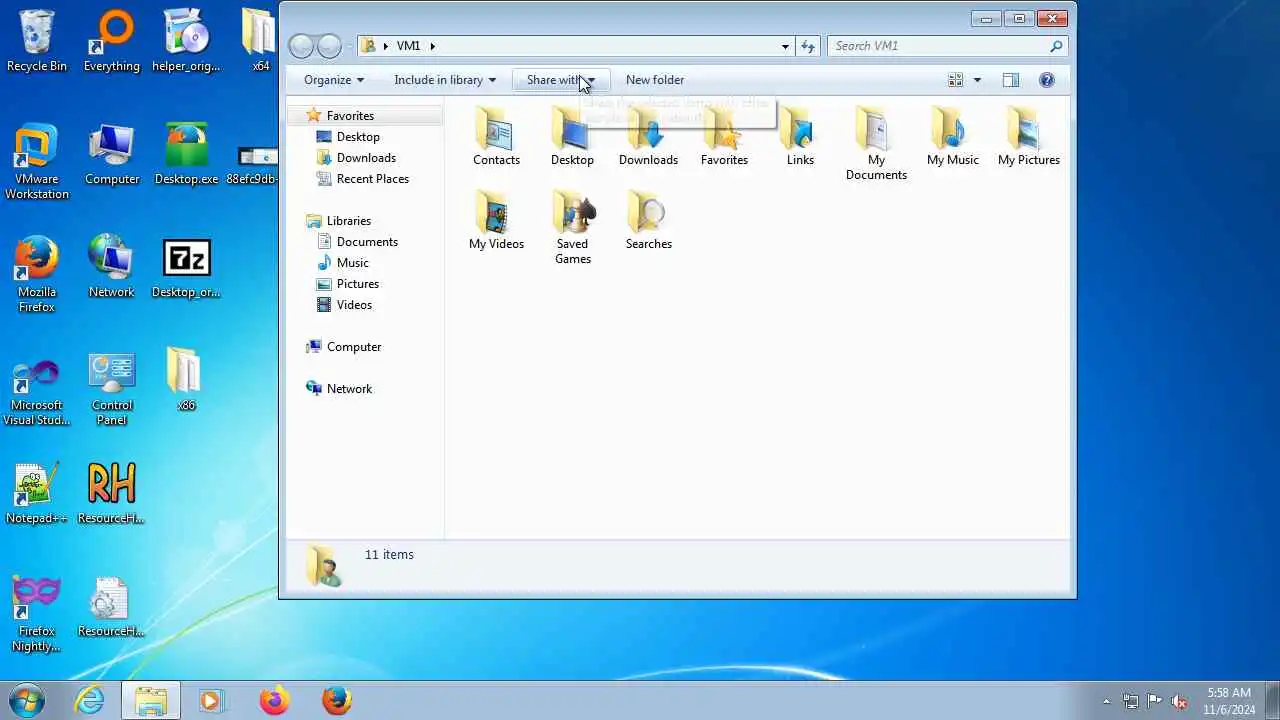This screenshot has height=720, width=1280.
Task: Select the Desktop folder in VM1 file list
Action: coord(572,135)
